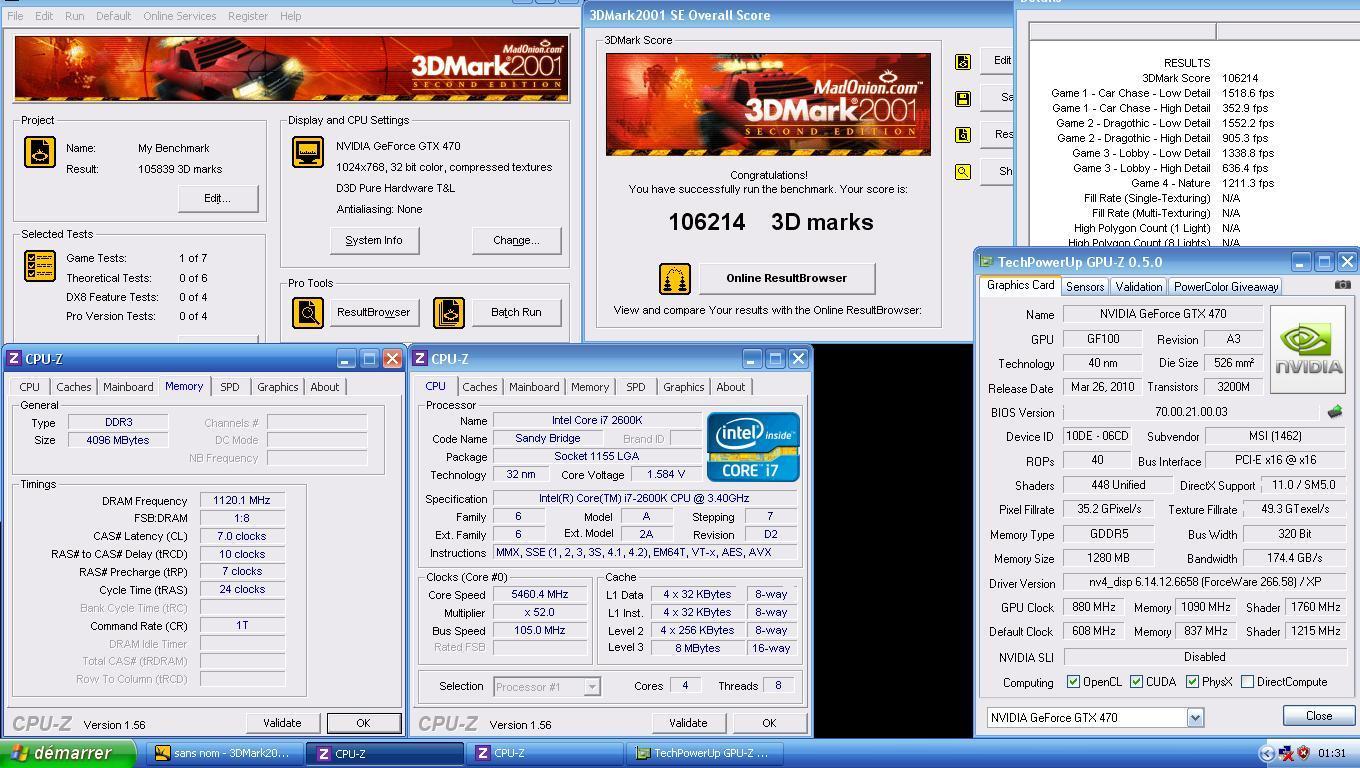Screen dimensions: 1360x768
Task: Click the BIOS Version 70.00.21.00.03 field
Action: tap(1191, 412)
